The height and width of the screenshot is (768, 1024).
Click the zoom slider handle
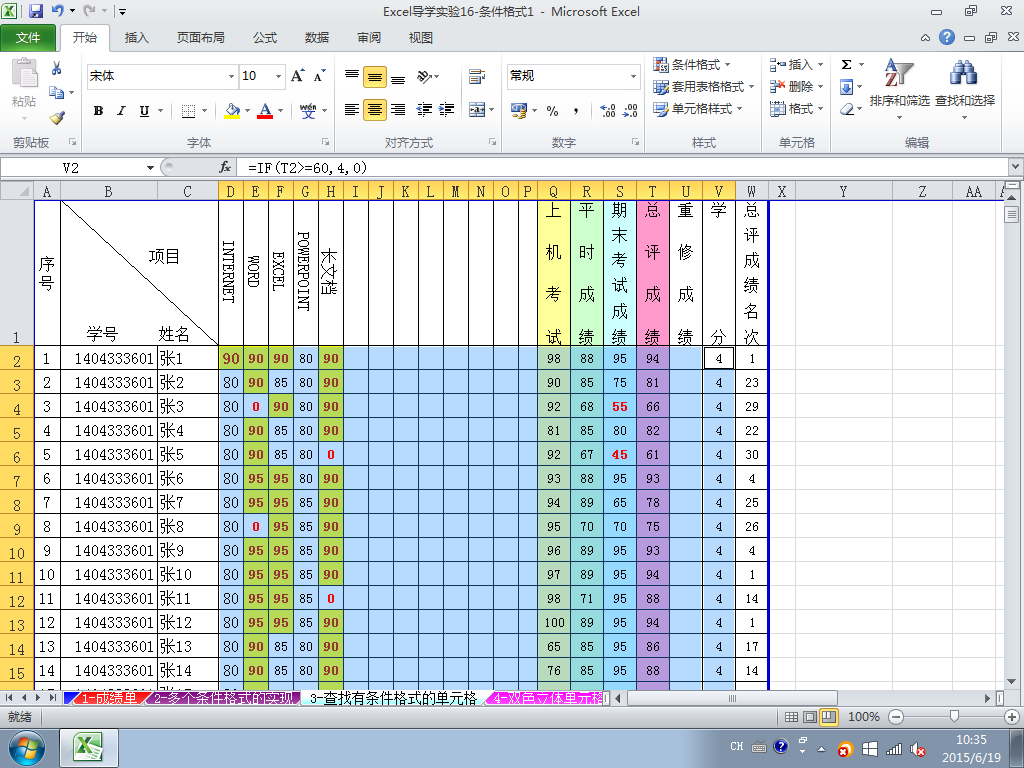point(954,716)
